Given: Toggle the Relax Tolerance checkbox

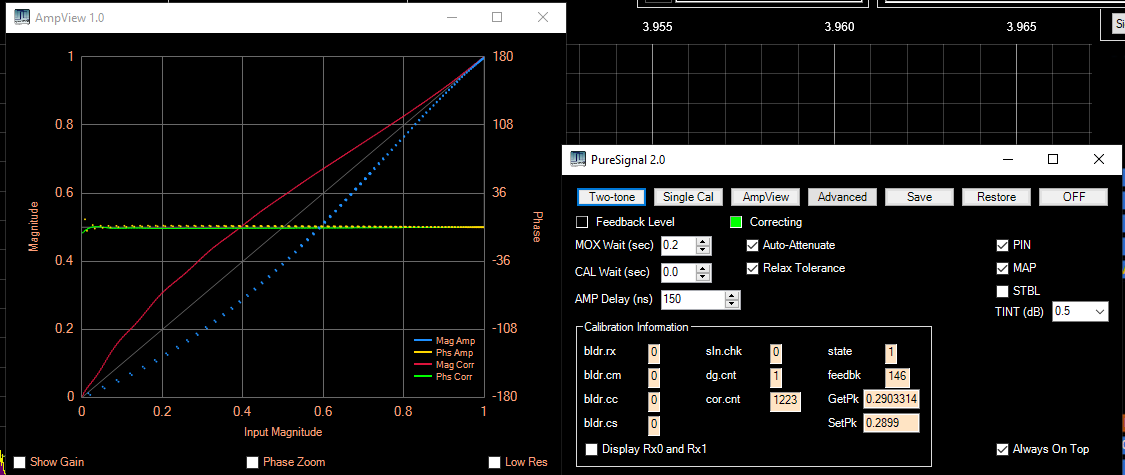Looking at the screenshot, I should [753, 268].
